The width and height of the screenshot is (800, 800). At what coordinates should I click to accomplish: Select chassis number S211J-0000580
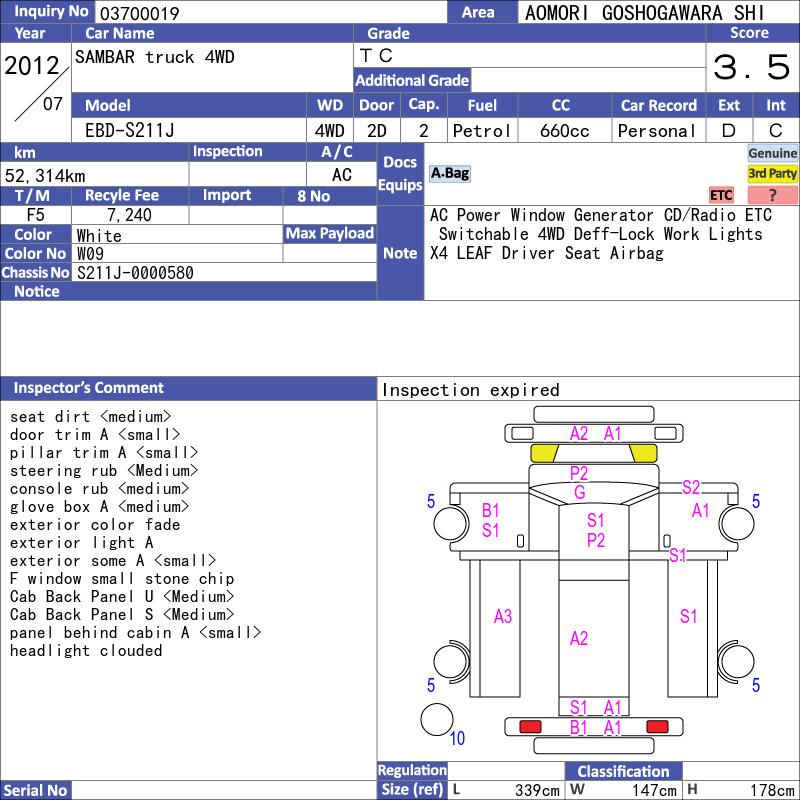coord(135,273)
